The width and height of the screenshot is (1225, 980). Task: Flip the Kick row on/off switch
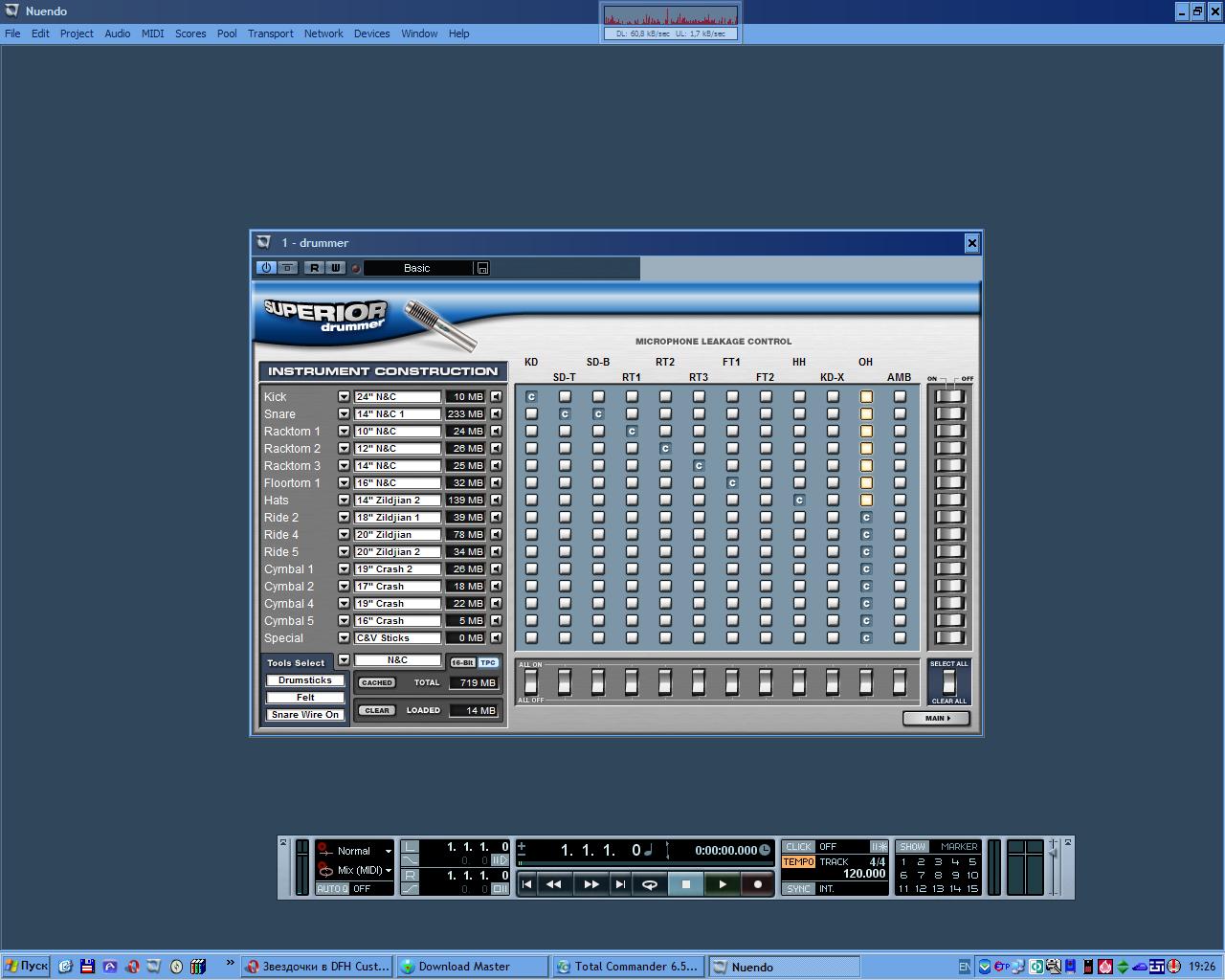(x=949, y=396)
